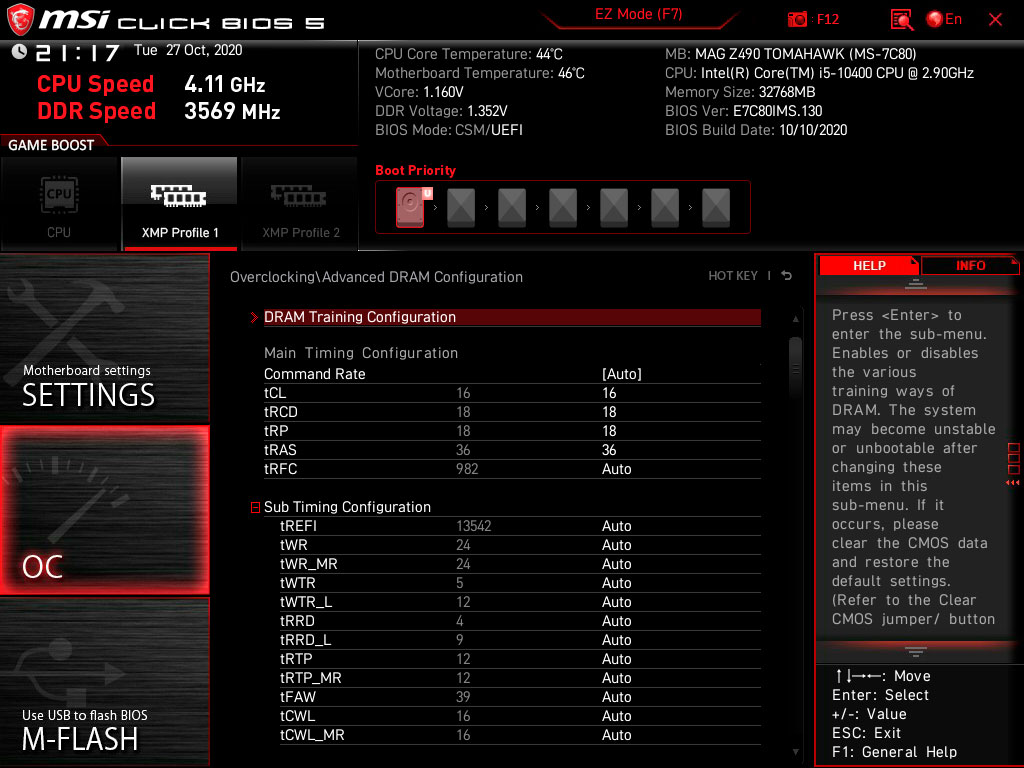Edit the tREFI Auto value field
The image size is (1024, 768).
pos(616,526)
